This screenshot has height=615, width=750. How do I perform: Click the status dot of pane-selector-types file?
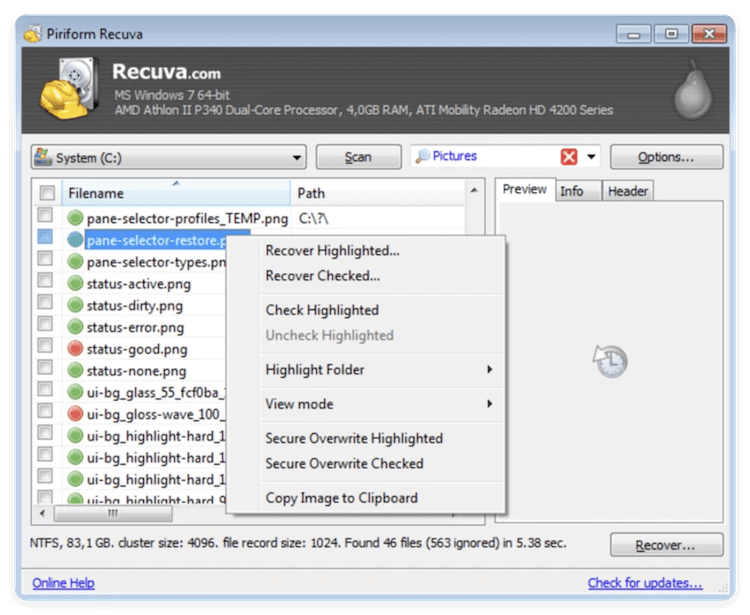[x=75, y=262]
